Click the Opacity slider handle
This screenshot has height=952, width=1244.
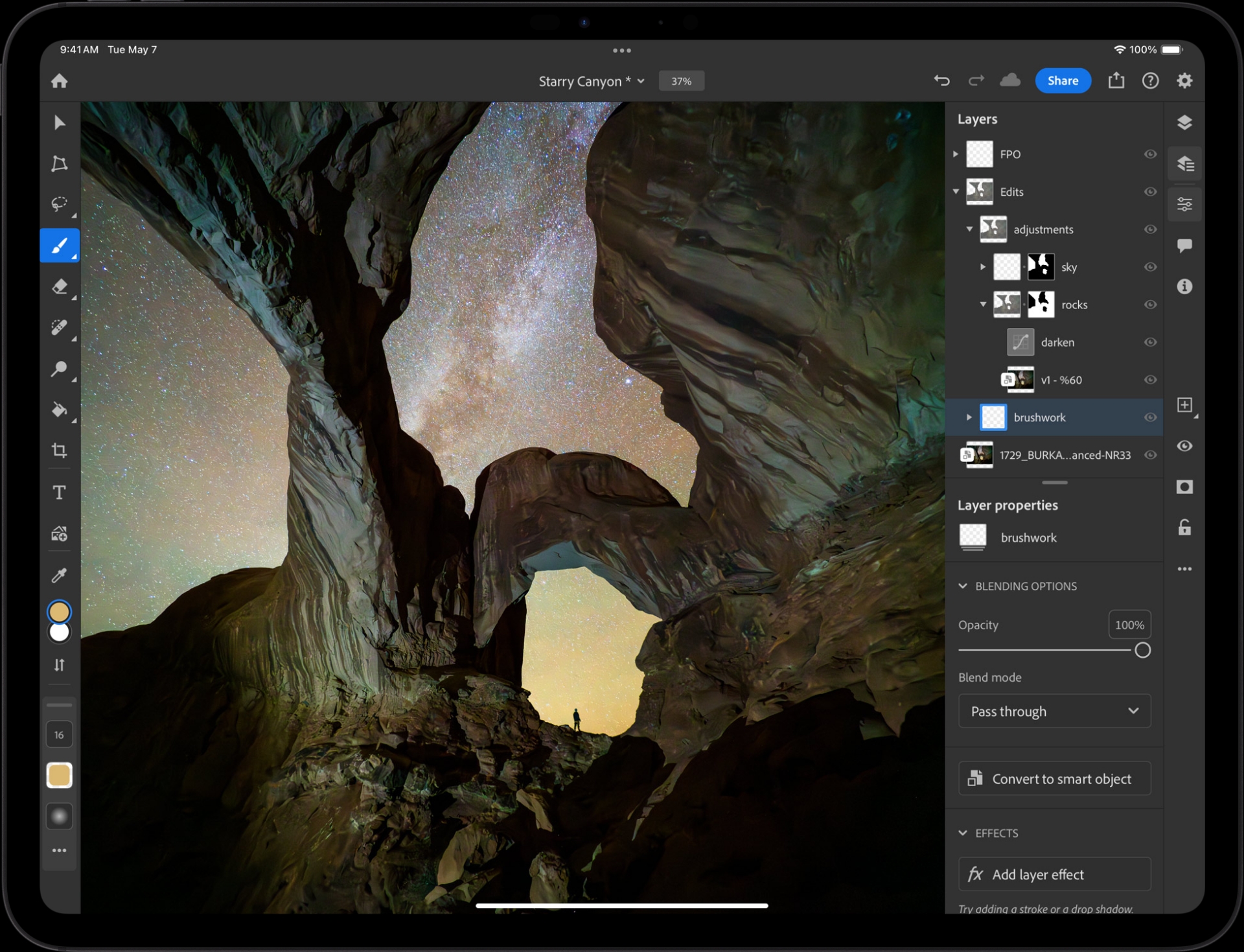(1142, 650)
